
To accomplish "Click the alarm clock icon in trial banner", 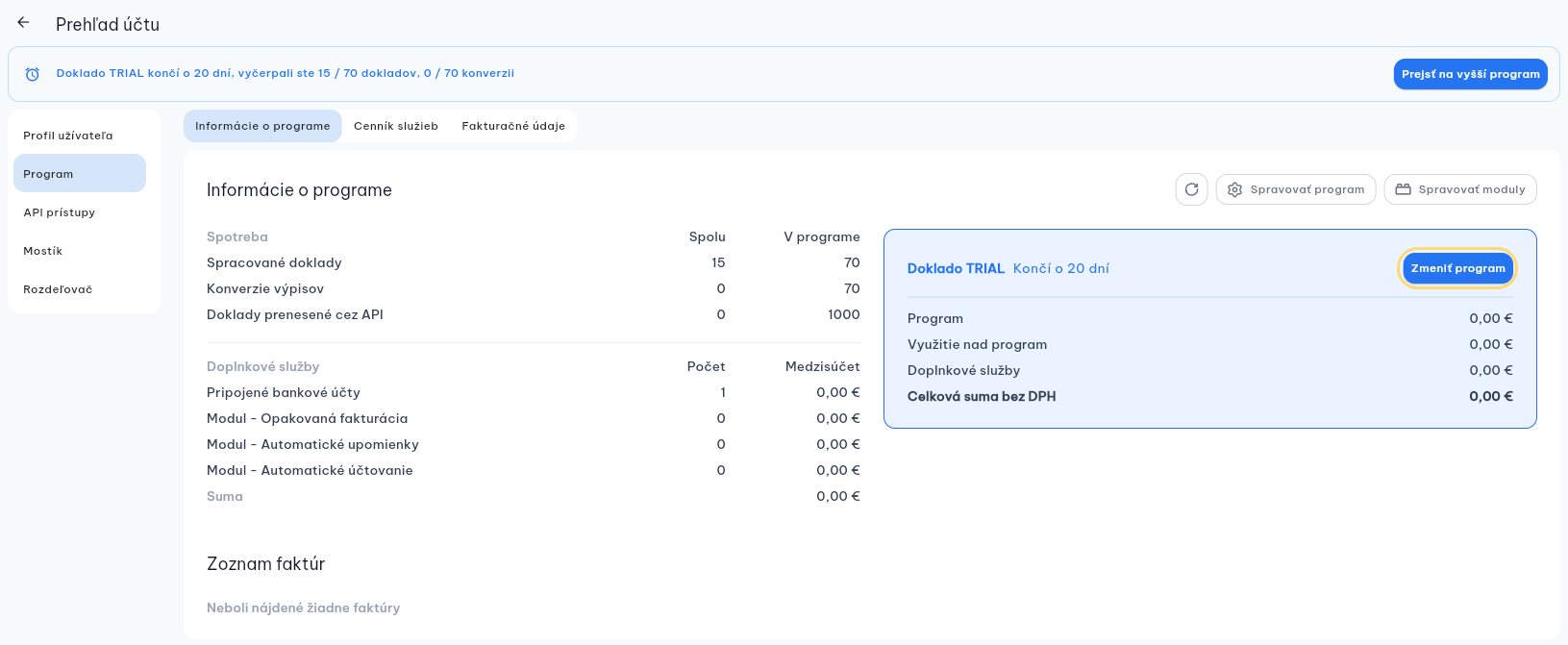I will tap(33, 74).
